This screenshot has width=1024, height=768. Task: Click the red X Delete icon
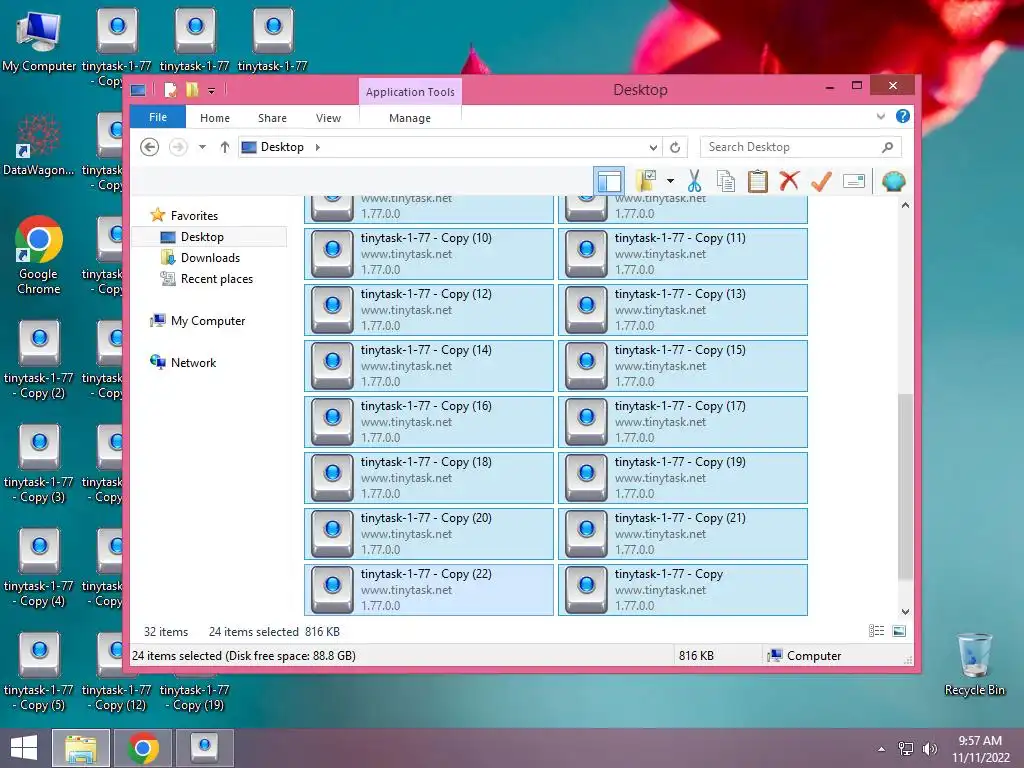pyautogui.click(x=790, y=181)
